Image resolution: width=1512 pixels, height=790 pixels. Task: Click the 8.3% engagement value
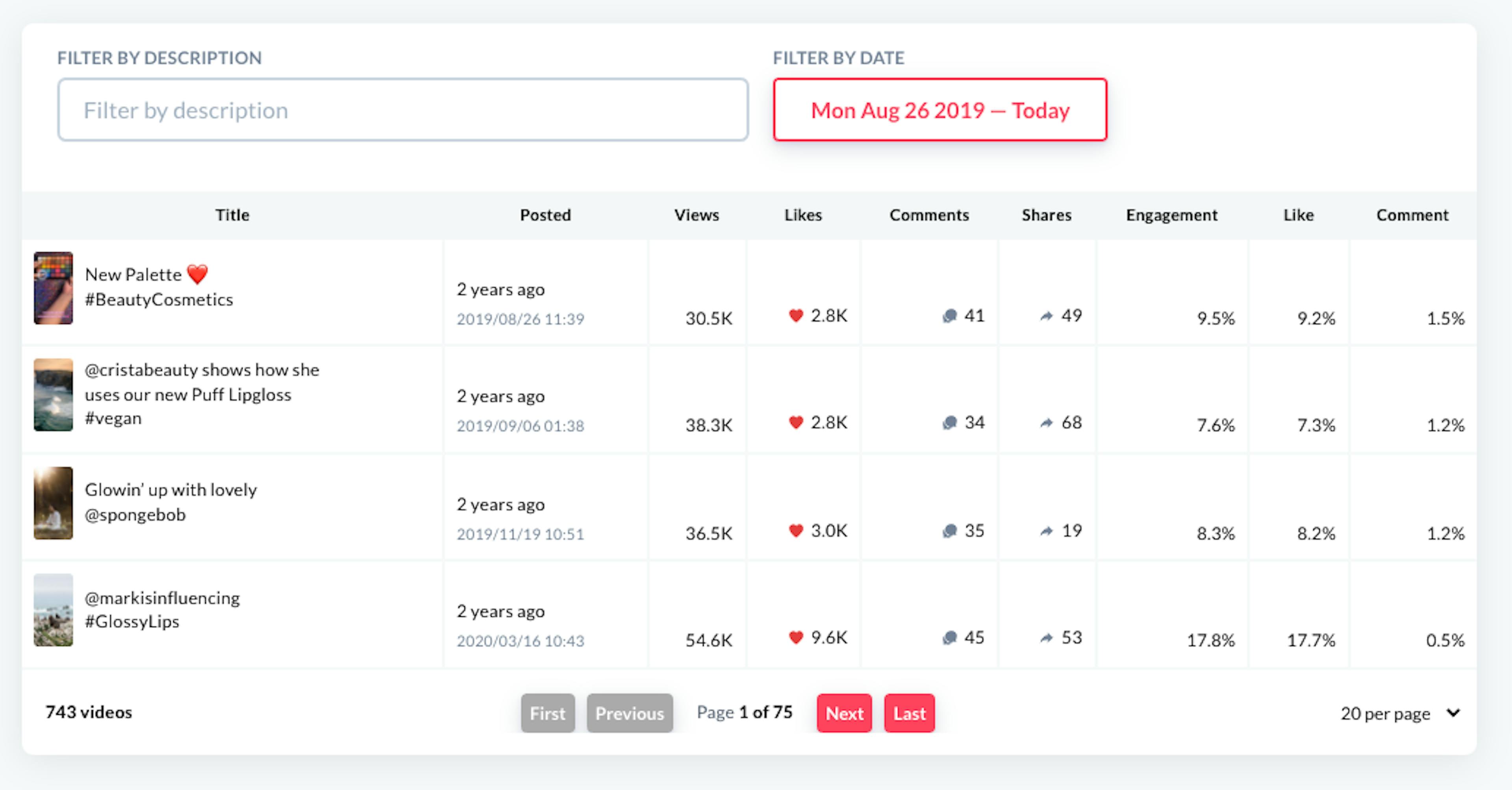[x=1216, y=533]
